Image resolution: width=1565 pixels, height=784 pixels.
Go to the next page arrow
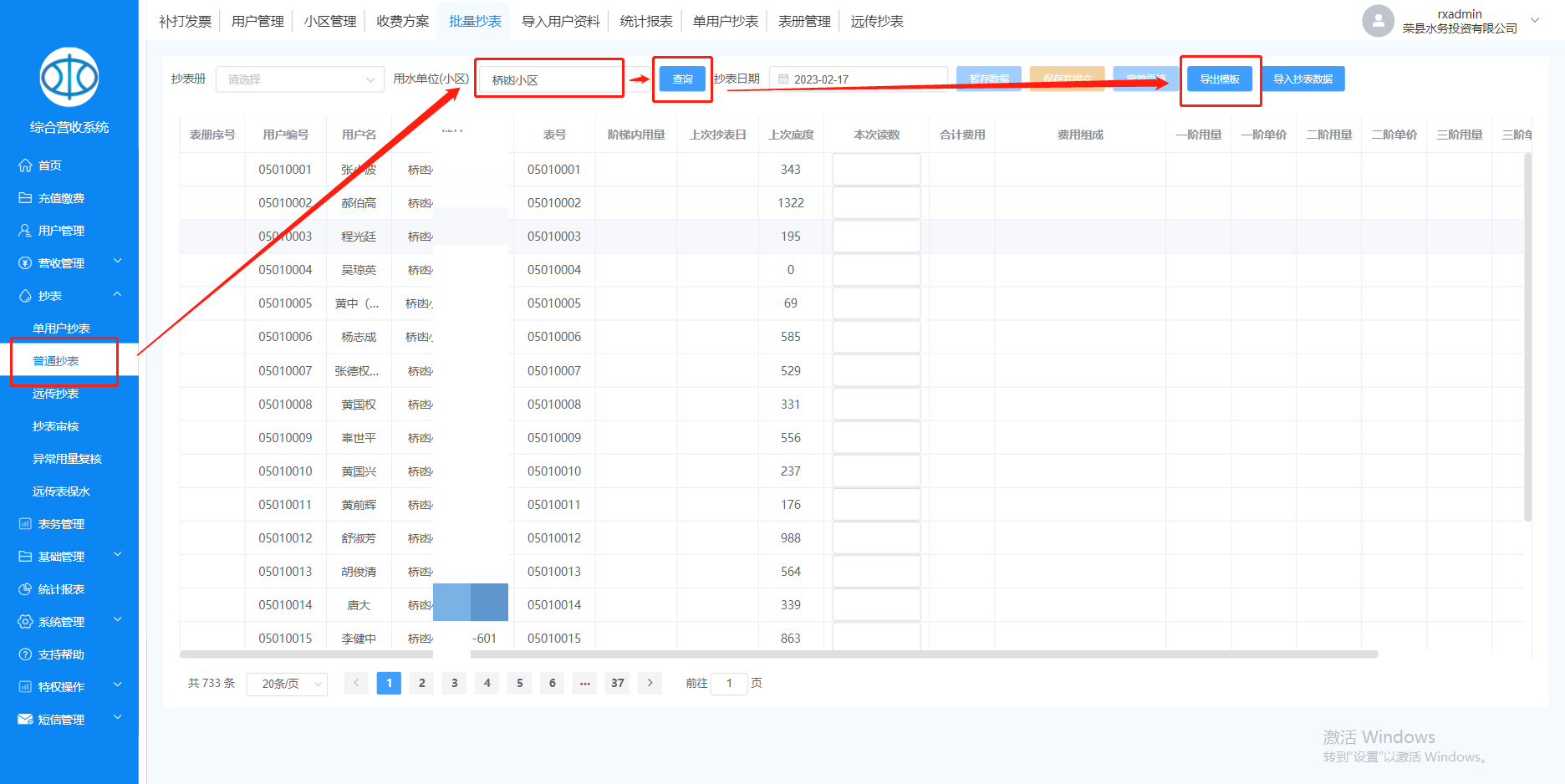[650, 683]
